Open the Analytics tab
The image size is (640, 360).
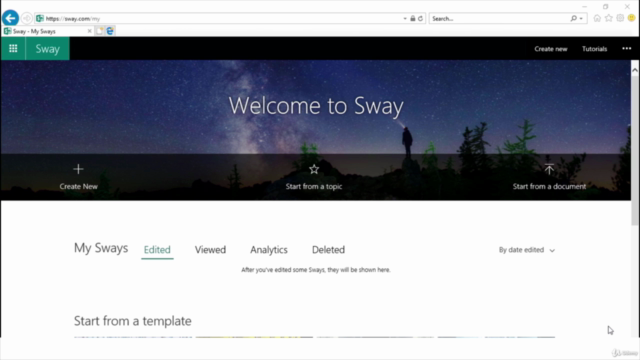coord(269,250)
